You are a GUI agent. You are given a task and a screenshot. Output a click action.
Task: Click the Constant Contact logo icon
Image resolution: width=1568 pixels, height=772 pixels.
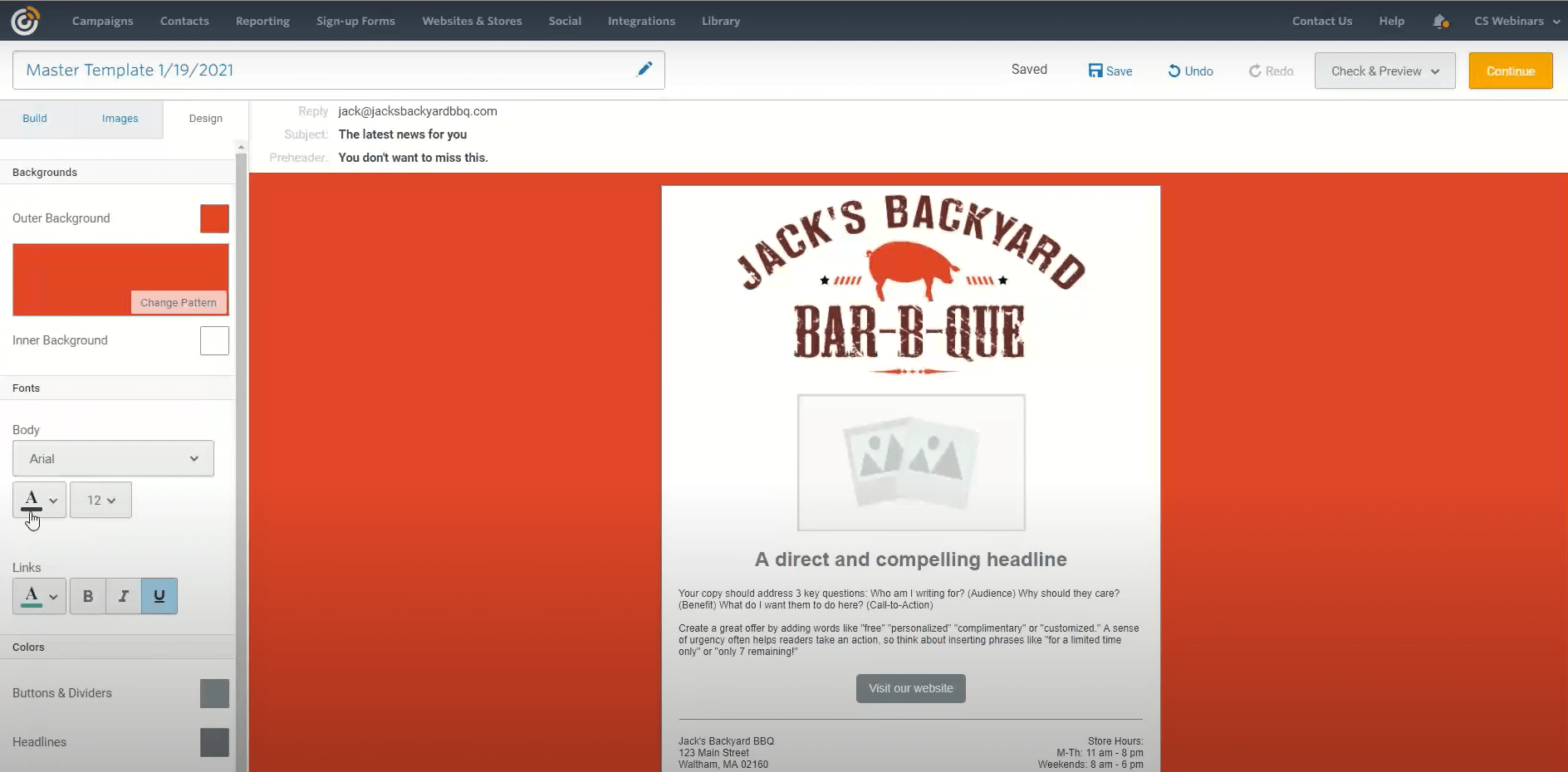click(25, 21)
